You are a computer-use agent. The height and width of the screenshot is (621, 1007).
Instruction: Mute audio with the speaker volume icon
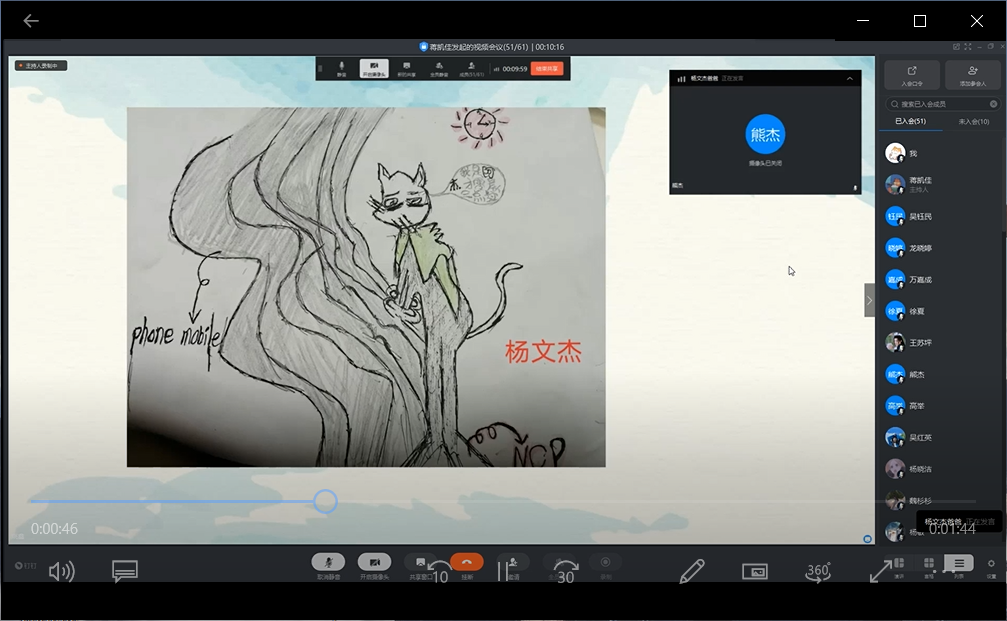point(61,571)
